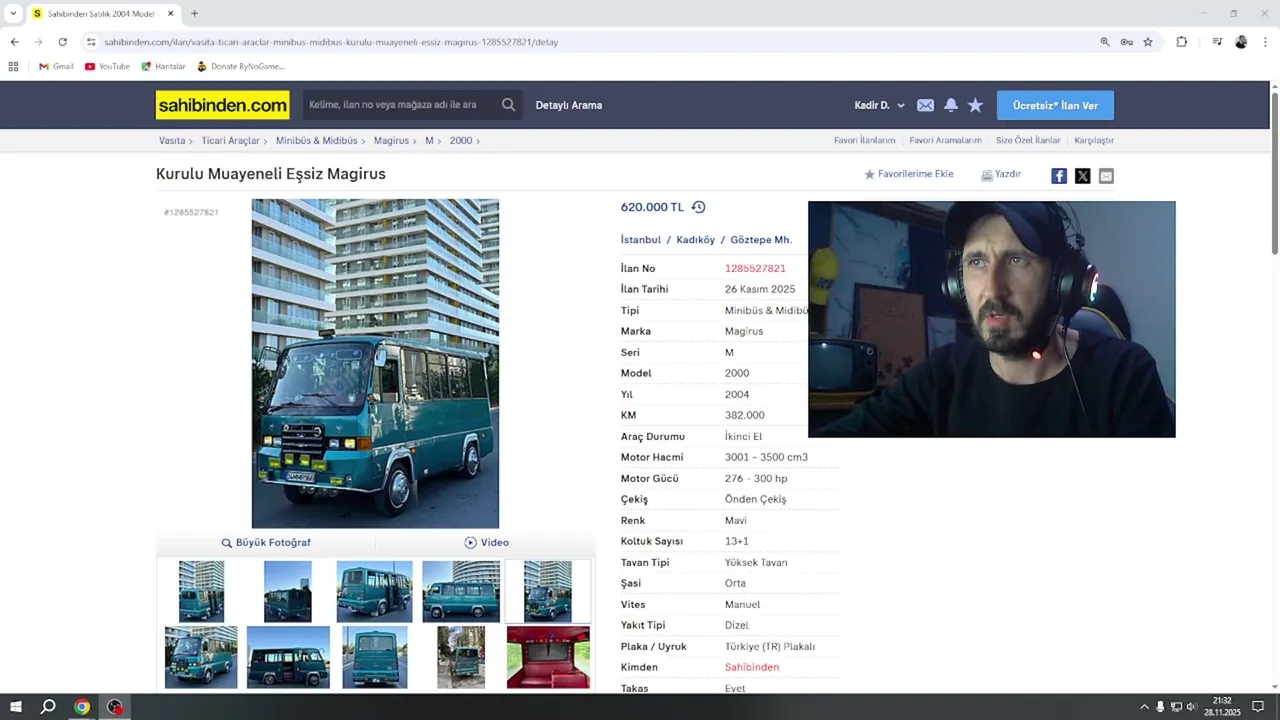Click Büyük Fotoğraf button

266,543
